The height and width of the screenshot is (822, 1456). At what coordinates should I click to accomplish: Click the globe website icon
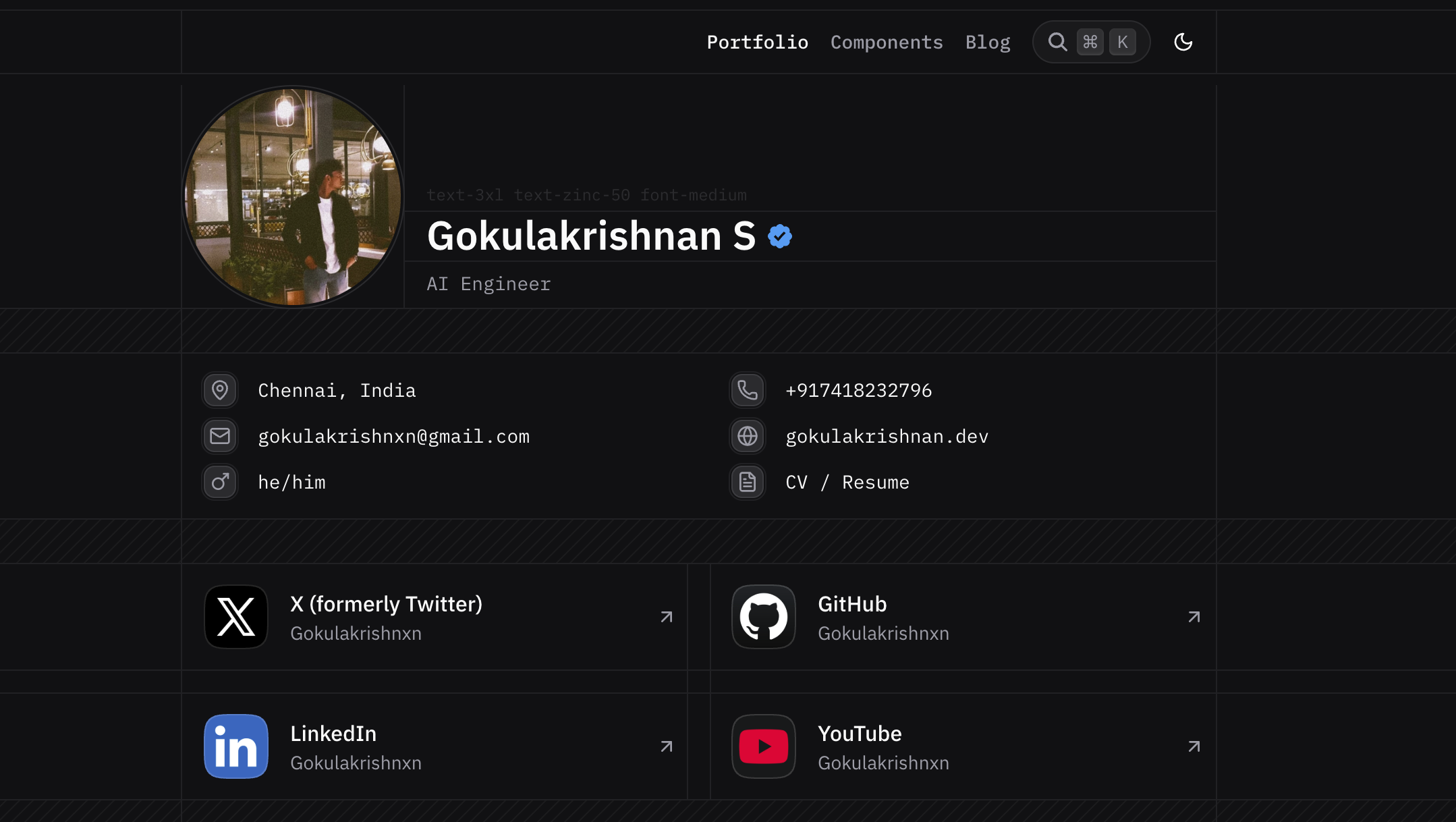coord(748,436)
